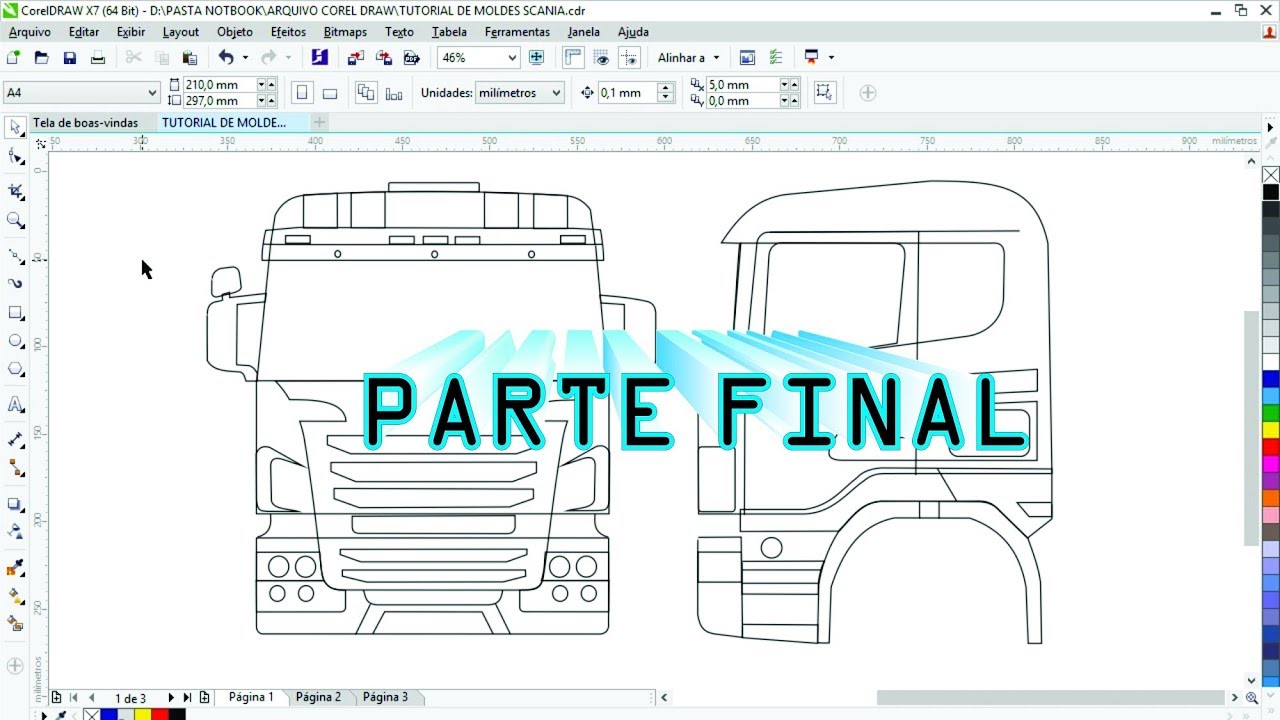Screen dimensions: 1280x720
Task: Select the Artistic Media tool
Action: pos(15,284)
